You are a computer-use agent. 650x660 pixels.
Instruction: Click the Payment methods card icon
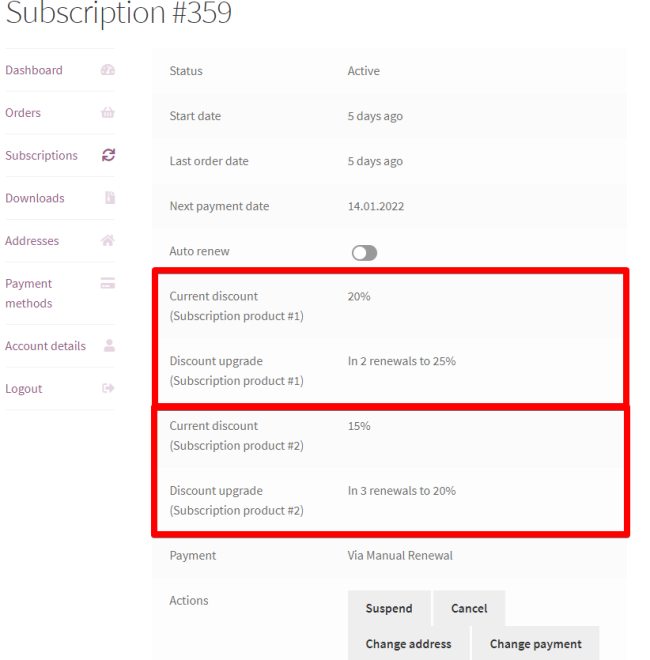pos(108,284)
